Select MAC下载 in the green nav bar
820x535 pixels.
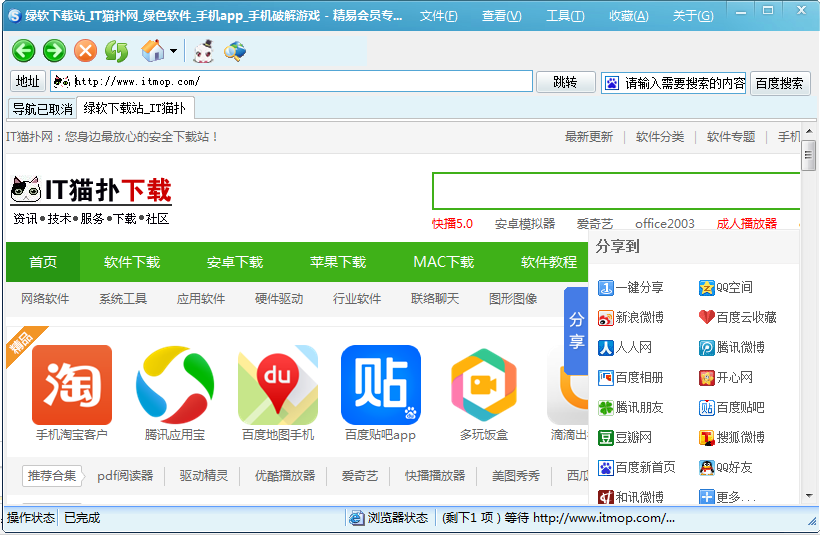[x=443, y=262]
